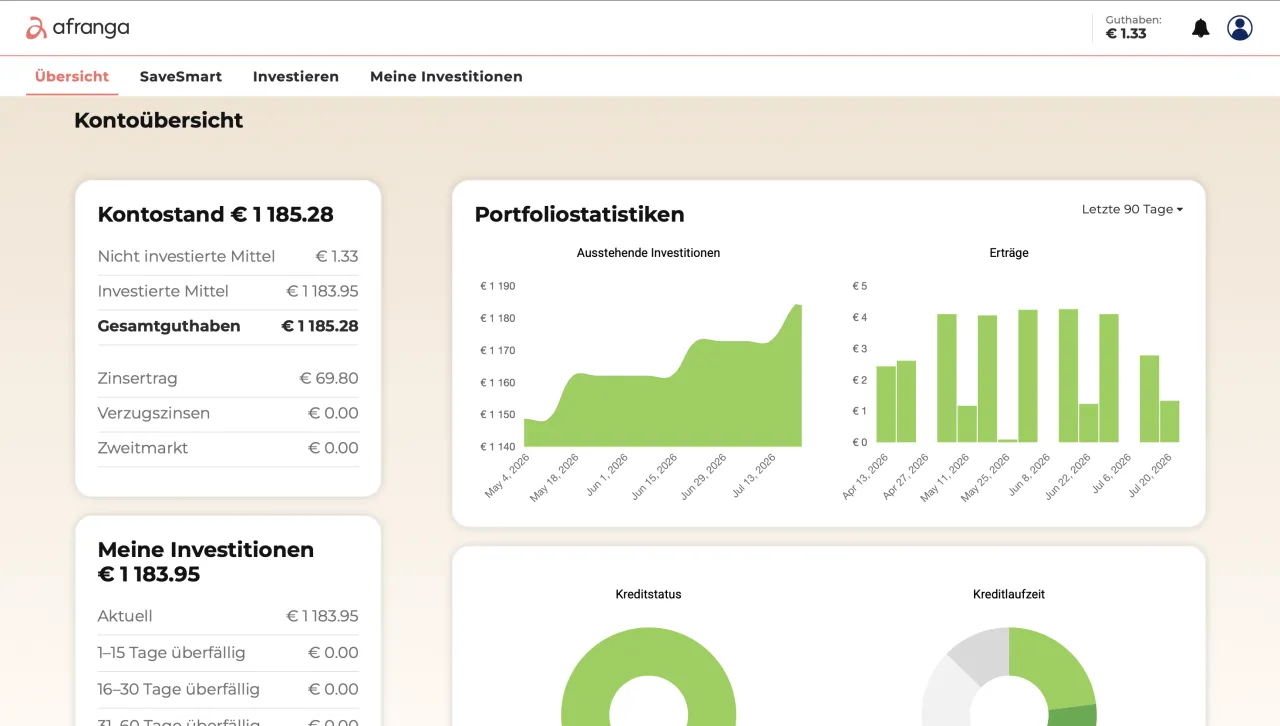
Task: Click the Portfoliostatistiken heading
Action: click(x=580, y=214)
